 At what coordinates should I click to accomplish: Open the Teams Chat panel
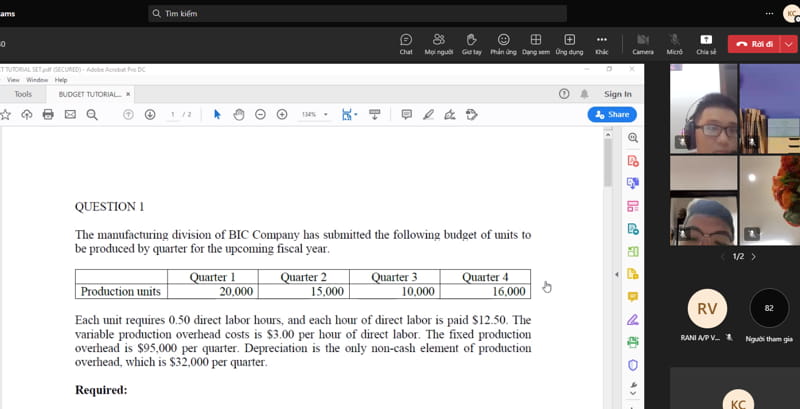click(406, 43)
